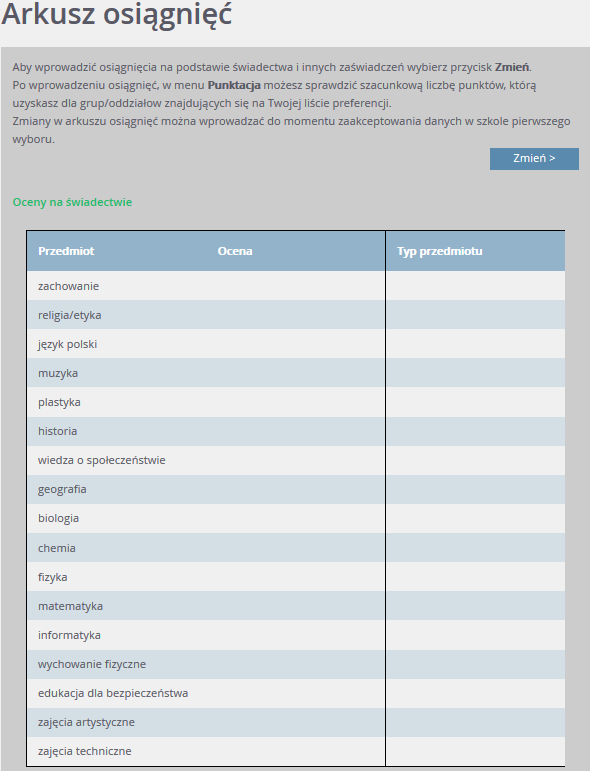Click the 'Arkusz osiągnięć' page title
Screen dimensions: 590x771
click(117, 15)
